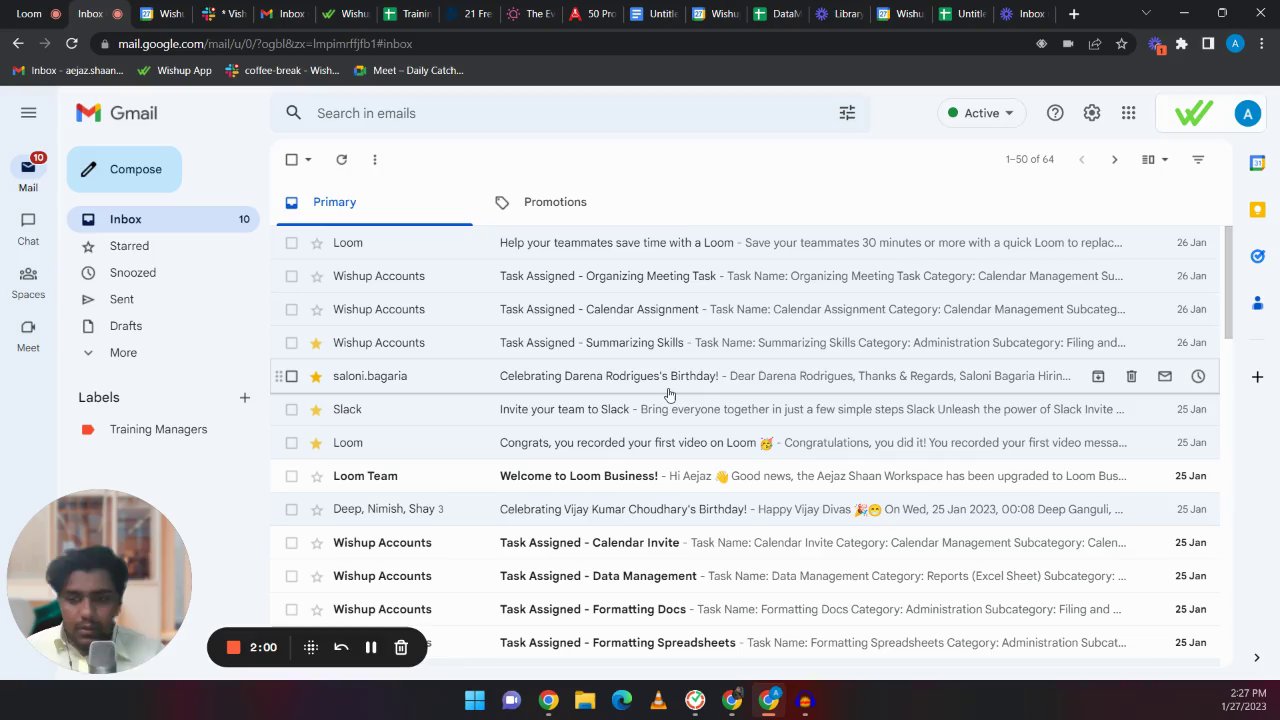Open the split pane mode dropdown arrow
The height and width of the screenshot is (720, 1280).
click(x=1165, y=160)
